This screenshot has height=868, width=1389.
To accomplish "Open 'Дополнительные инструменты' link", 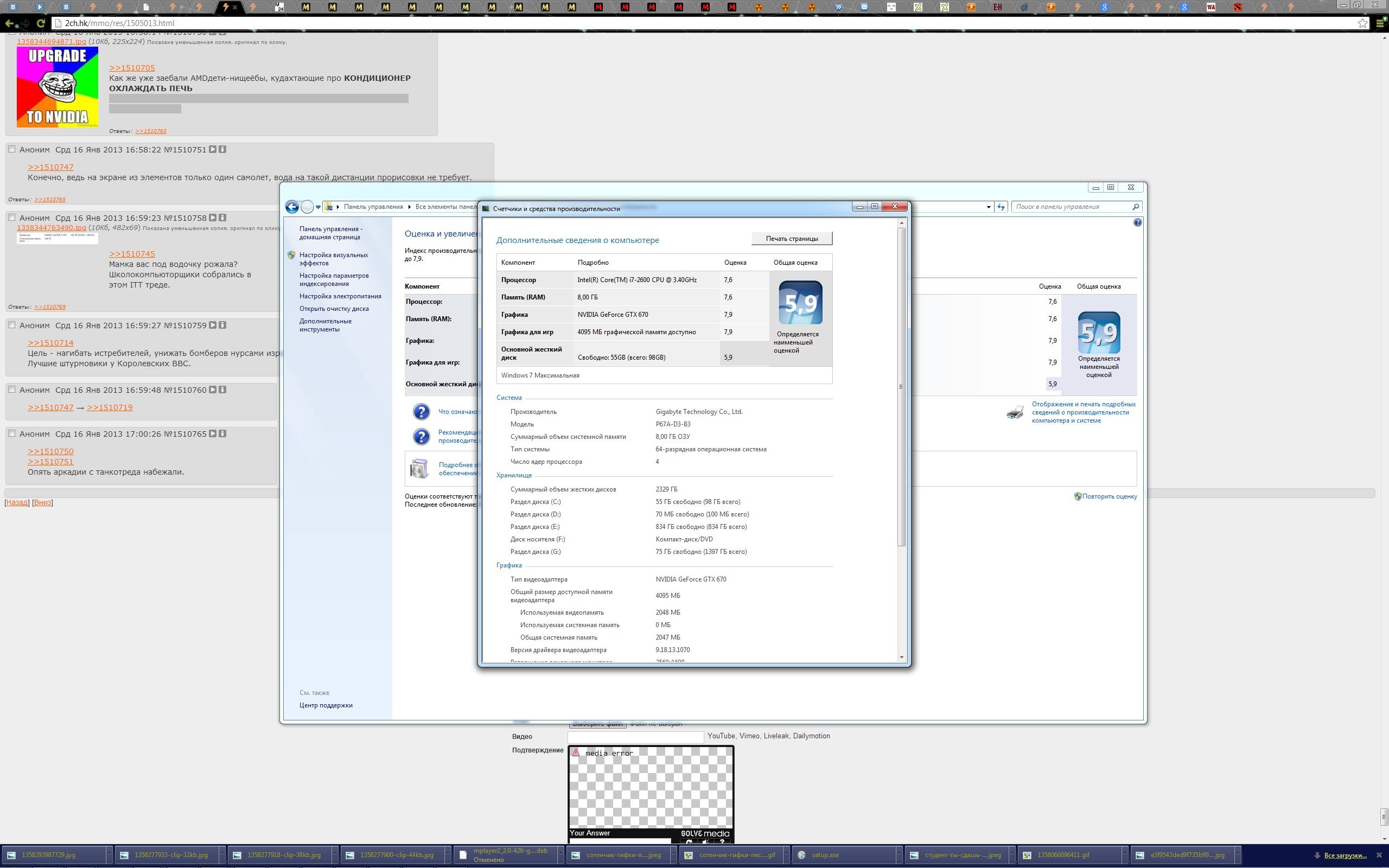I will pos(326,325).
